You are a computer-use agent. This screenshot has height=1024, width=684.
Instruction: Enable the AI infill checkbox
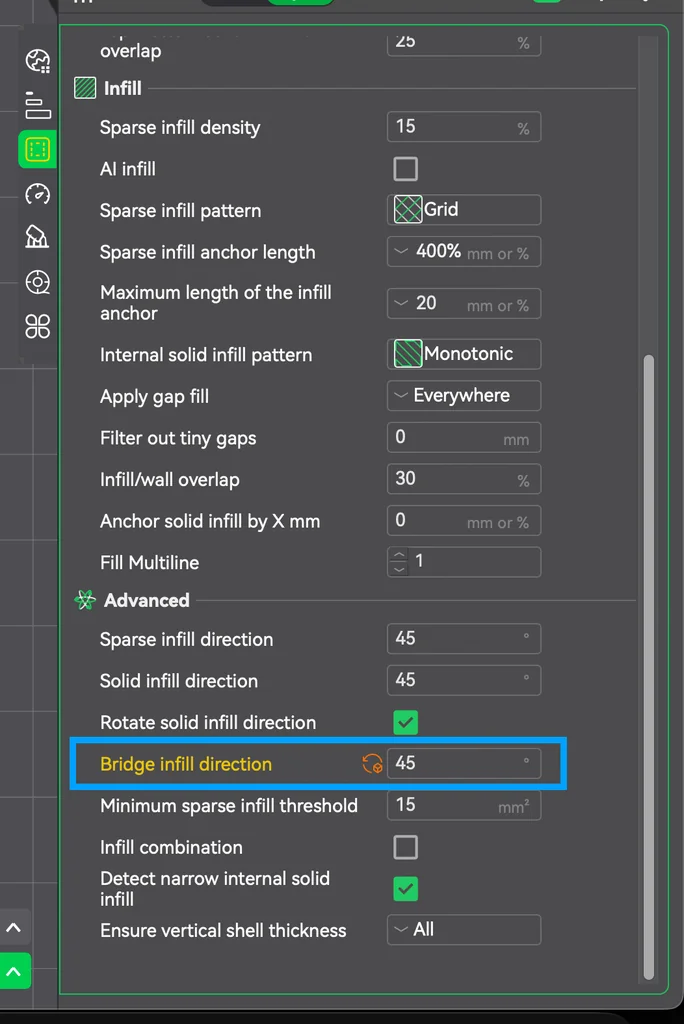coord(405,168)
